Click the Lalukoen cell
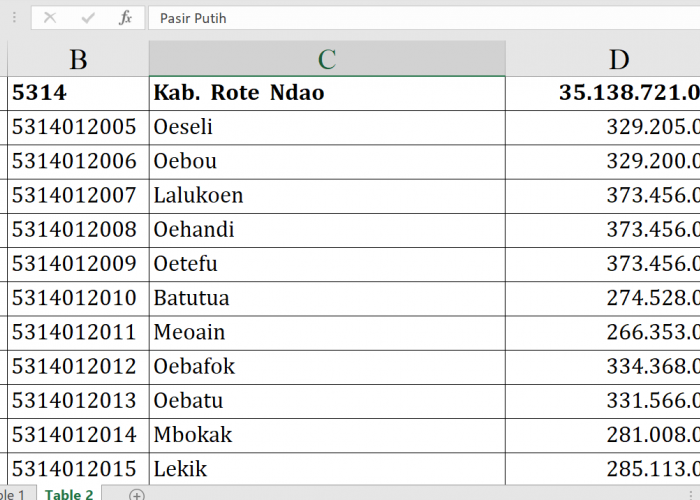700x500 pixels. coord(327,195)
